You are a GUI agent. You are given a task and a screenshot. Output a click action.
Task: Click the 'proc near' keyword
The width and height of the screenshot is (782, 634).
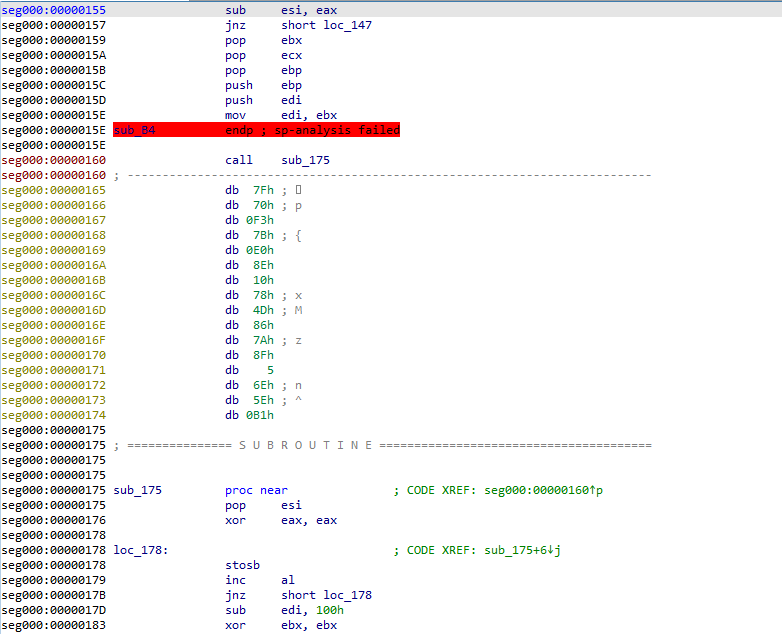(x=256, y=490)
